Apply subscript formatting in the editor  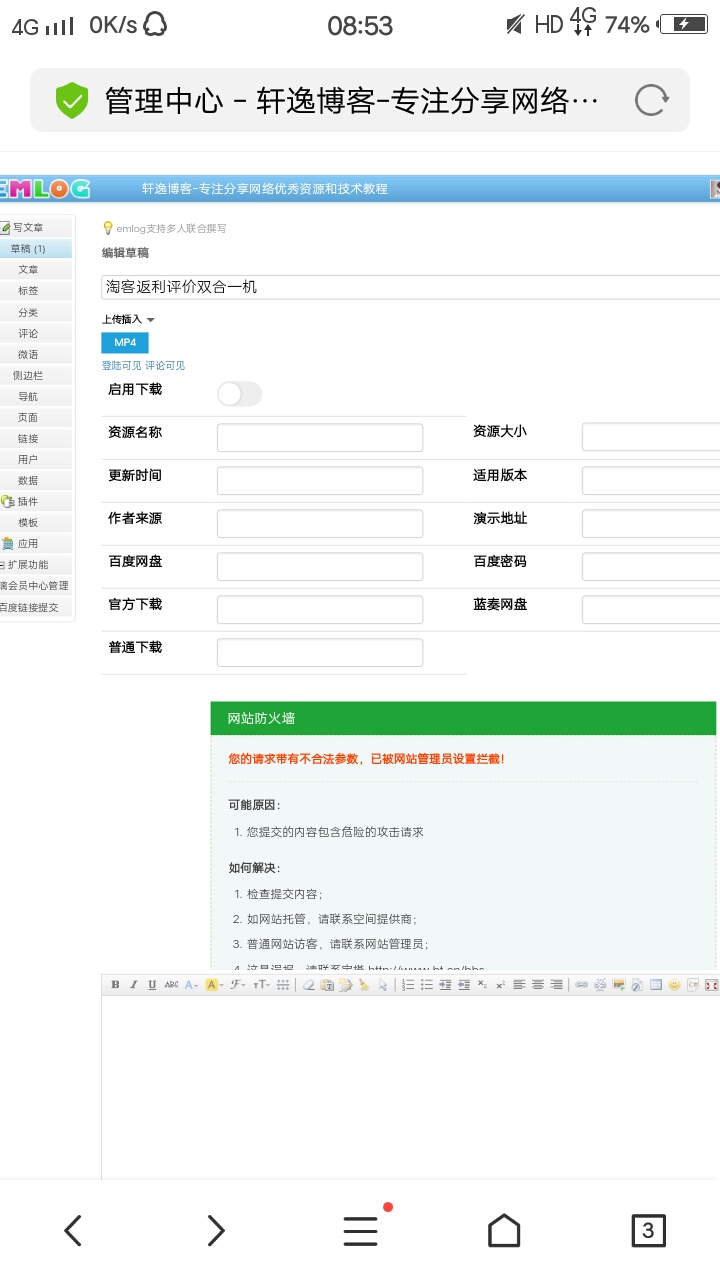(482, 985)
